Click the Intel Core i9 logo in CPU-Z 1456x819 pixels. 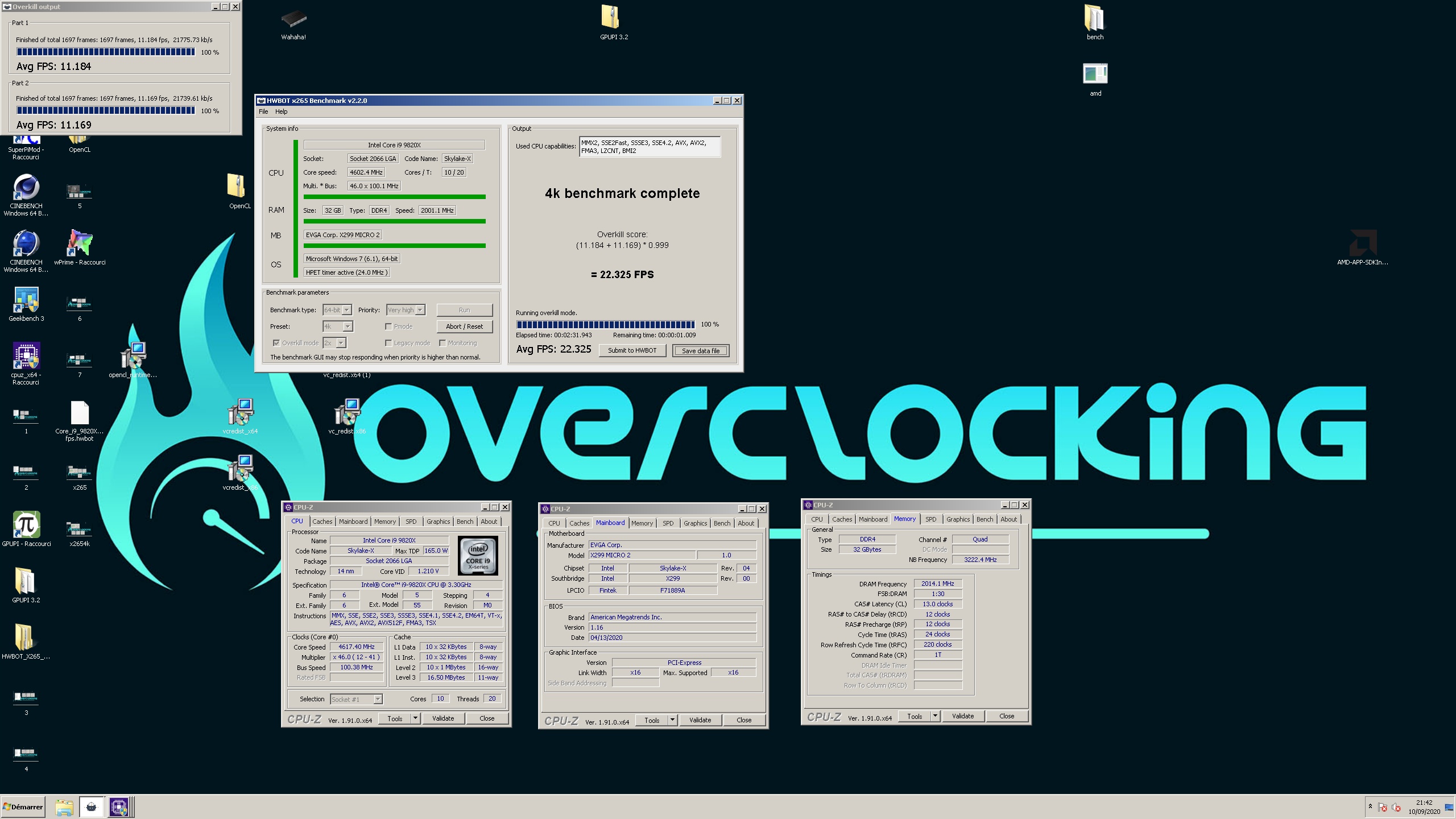pyautogui.click(x=478, y=555)
